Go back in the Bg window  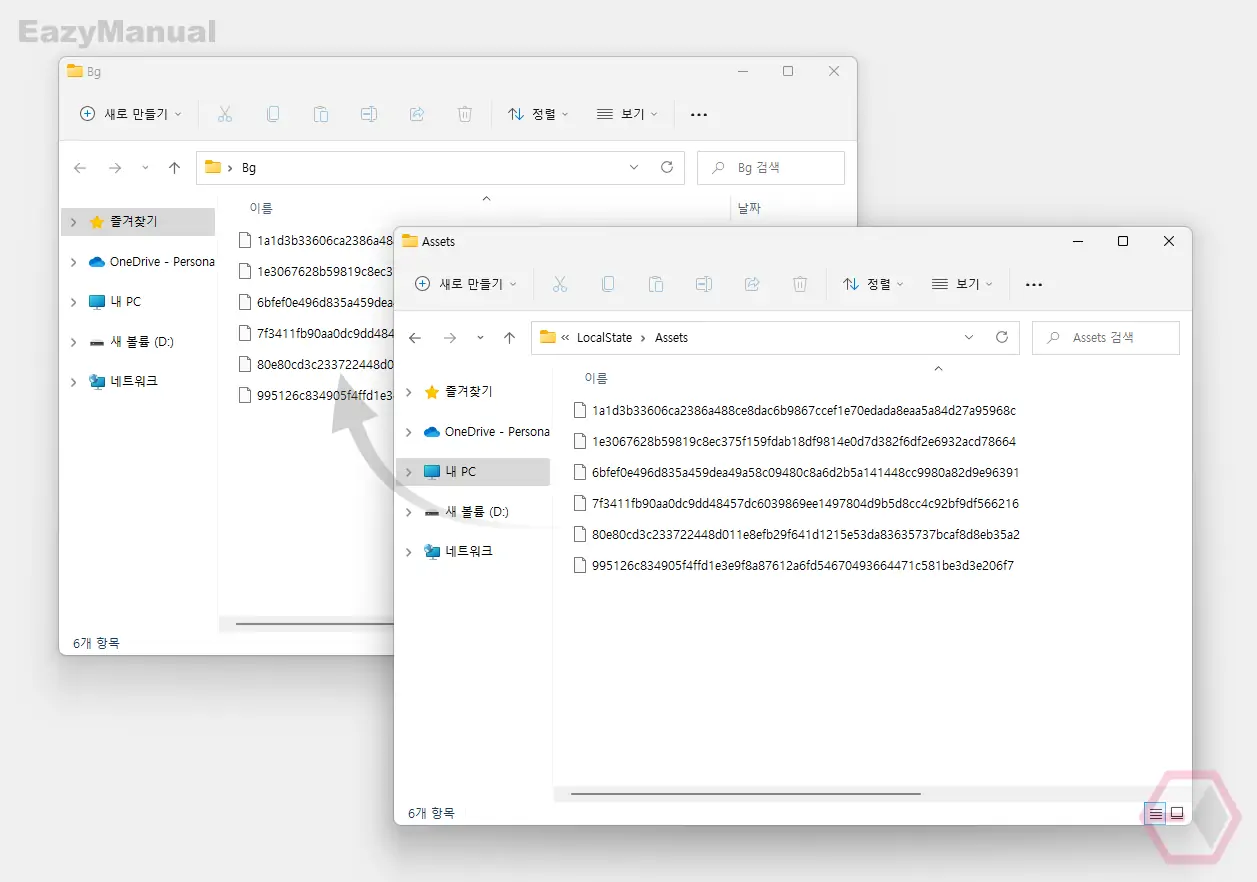(x=80, y=168)
